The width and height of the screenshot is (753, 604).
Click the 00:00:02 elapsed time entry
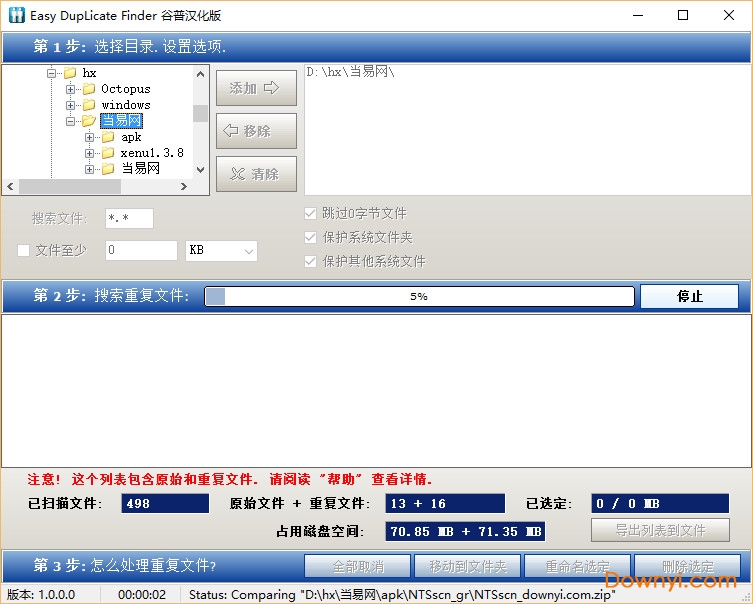coord(142,594)
